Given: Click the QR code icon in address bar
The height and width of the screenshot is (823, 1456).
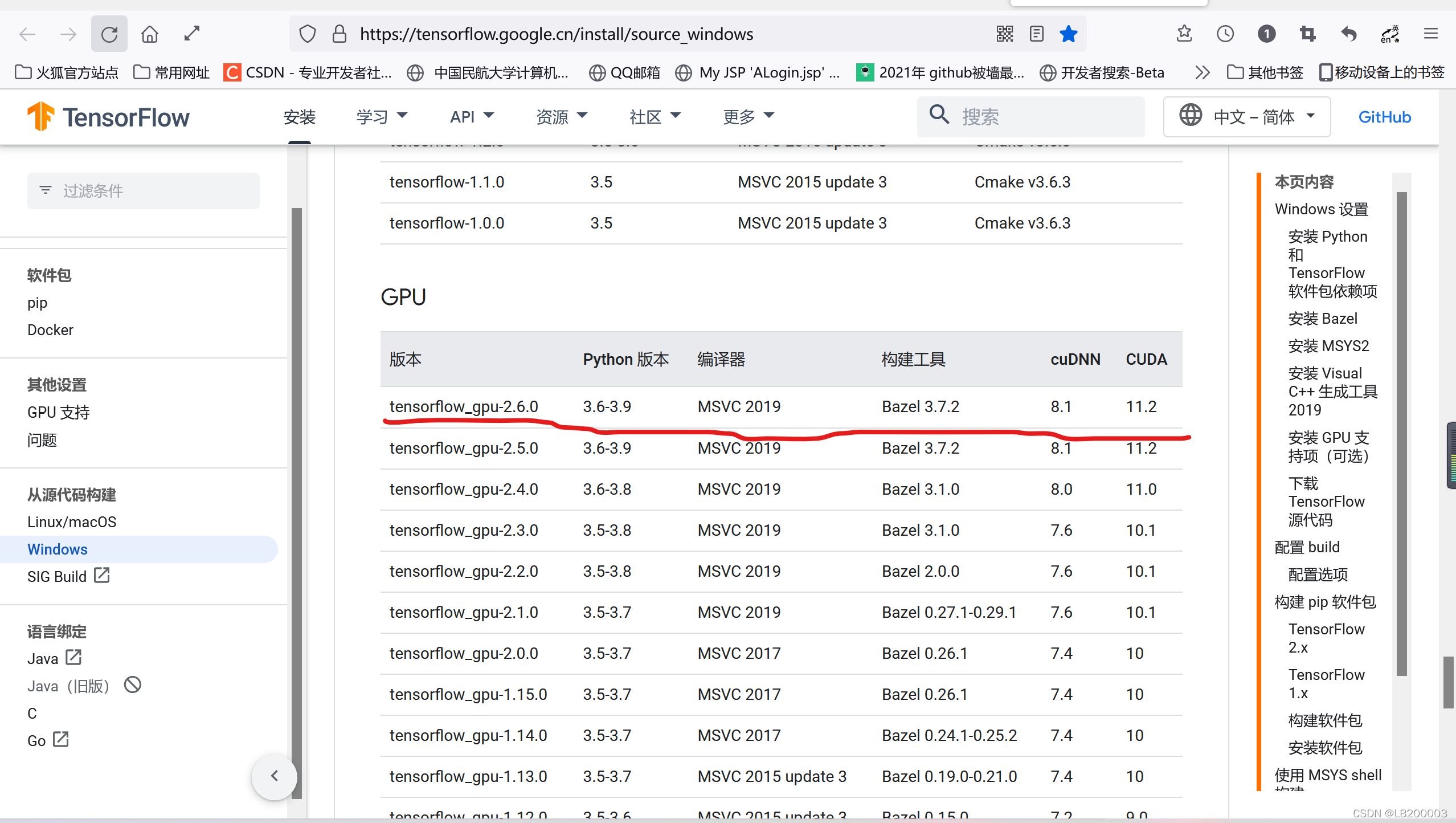Looking at the screenshot, I should tap(1005, 34).
